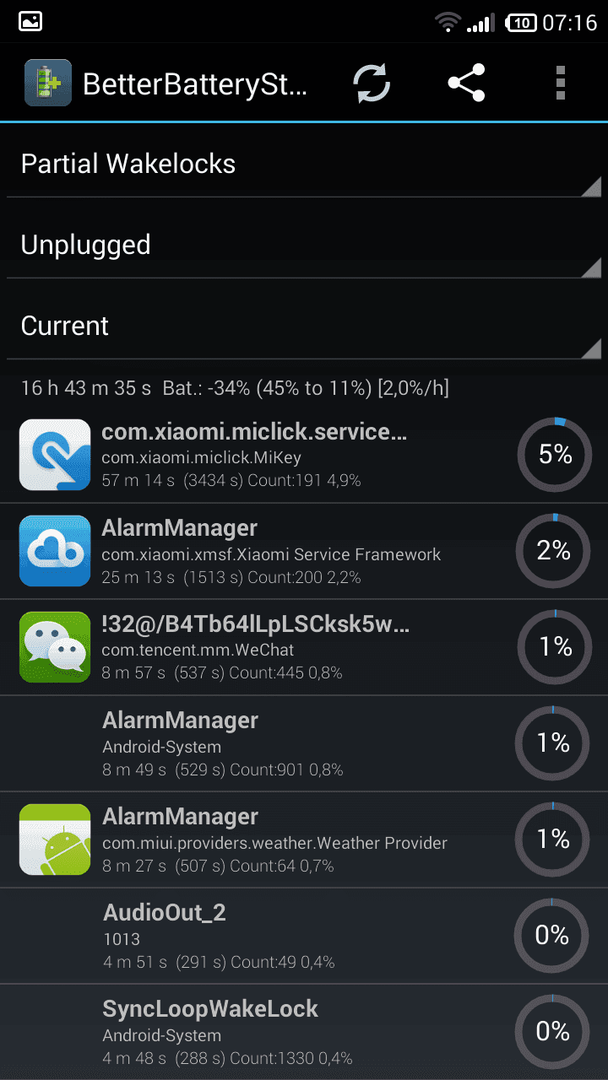Select the com.xiaomi.miclick.service wakelock entry
The width and height of the screenshot is (608, 1080).
click(x=304, y=455)
